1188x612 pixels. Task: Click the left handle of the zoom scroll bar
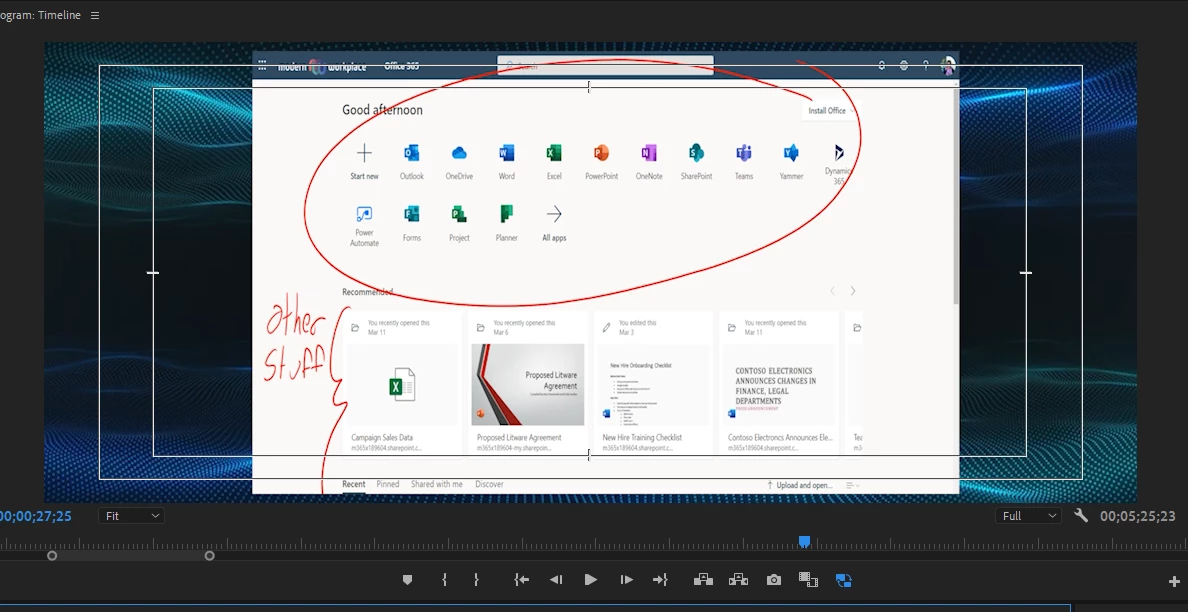tap(52, 556)
